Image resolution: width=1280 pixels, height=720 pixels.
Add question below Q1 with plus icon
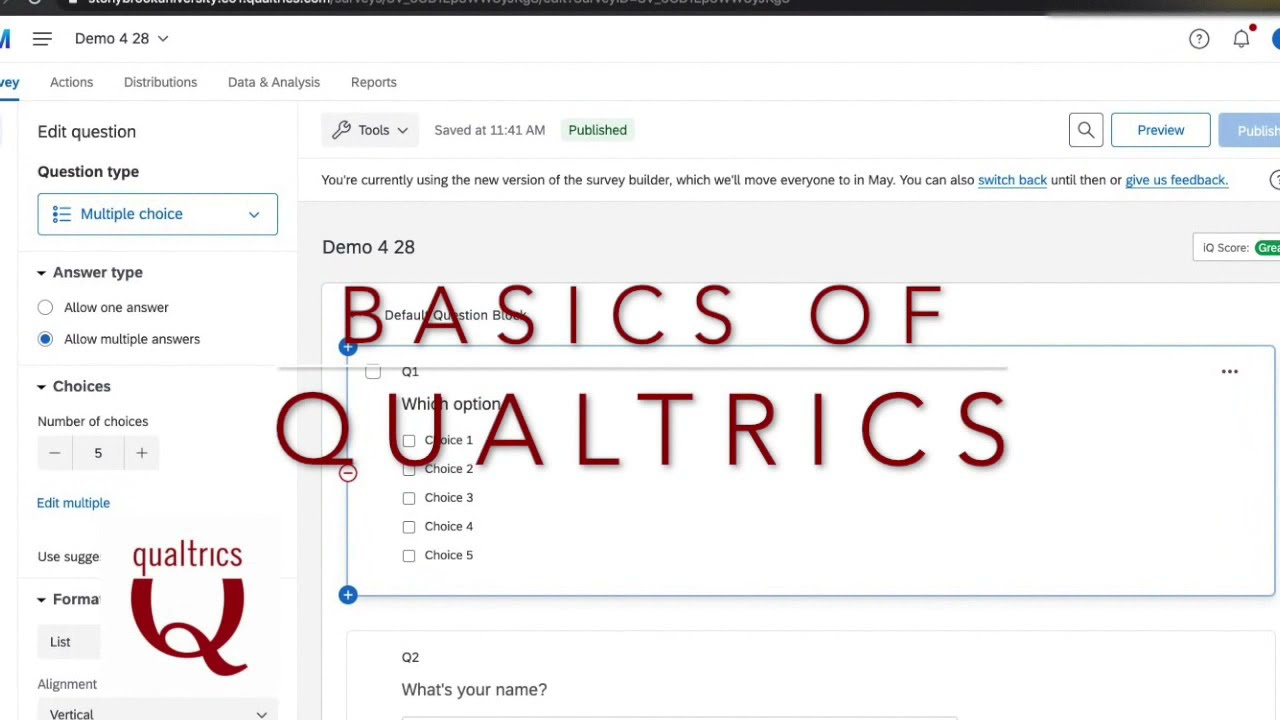(x=348, y=595)
